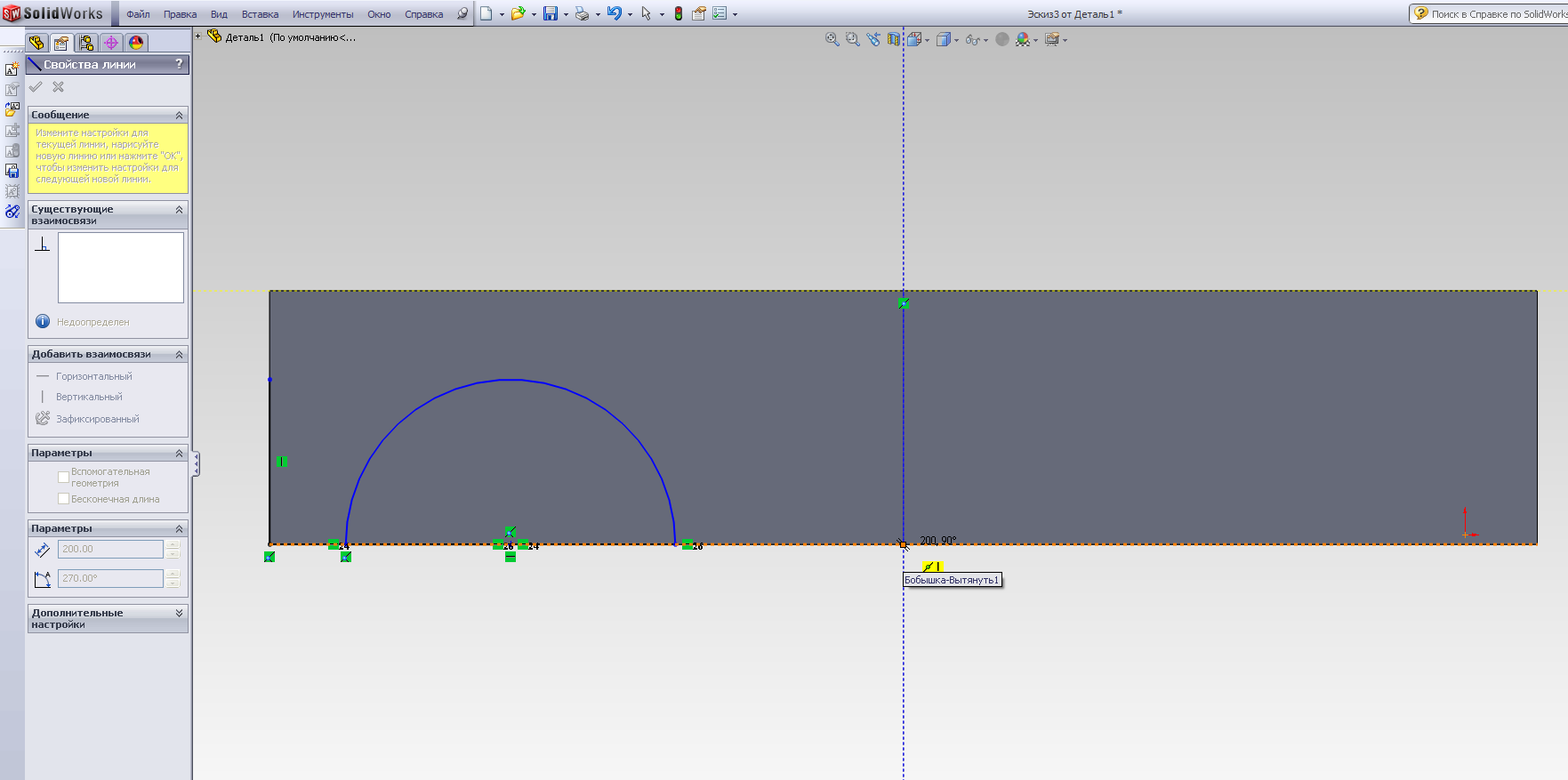This screenshot has width=1568, height=780.
Task: Click the Print icon
Action: (x=582, y=13)
